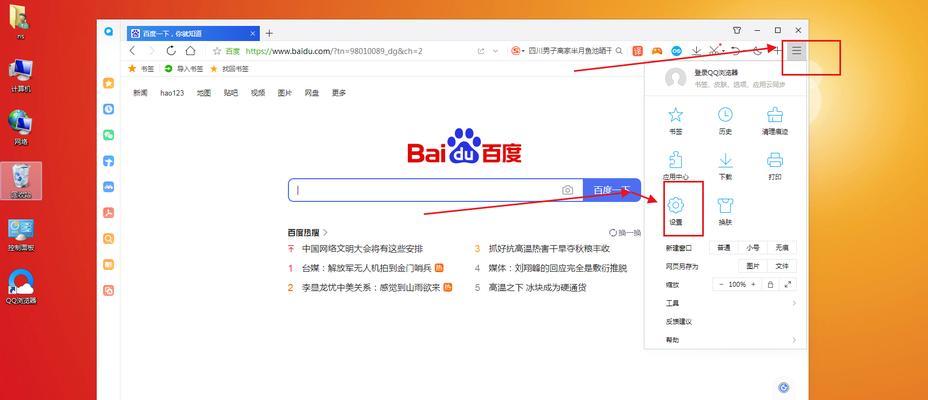This screenshot has height=400, width=928.
Task: Click 换一换 refresh hot list
Action: click(x=625, y=233)
